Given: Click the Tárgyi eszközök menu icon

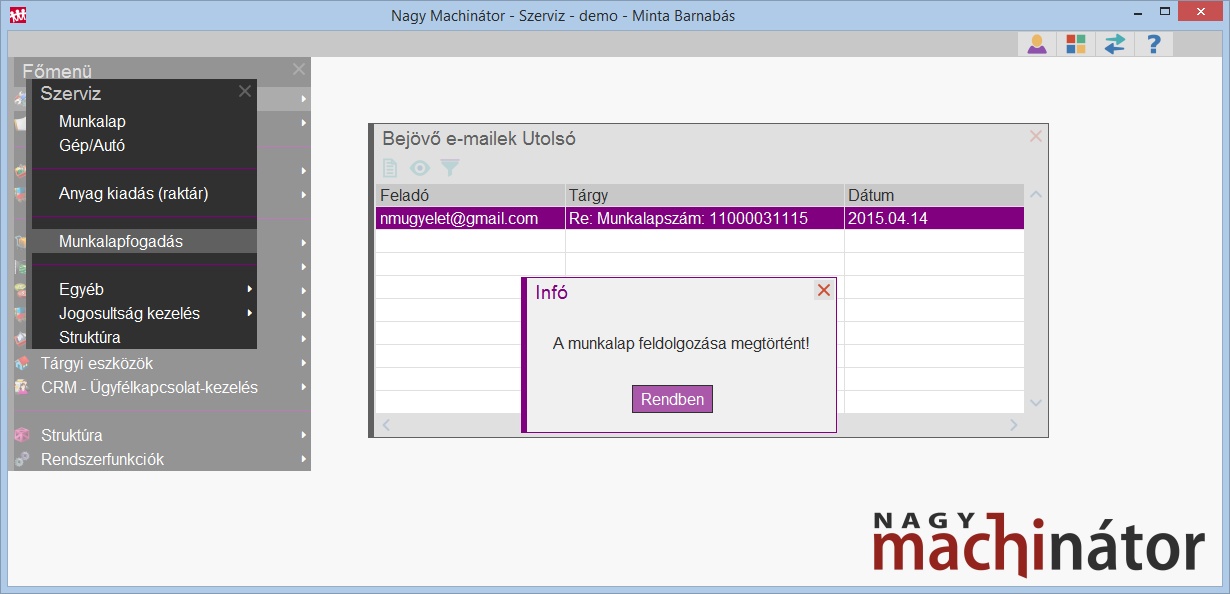Looking at the screenshot, I should (22, 363).
